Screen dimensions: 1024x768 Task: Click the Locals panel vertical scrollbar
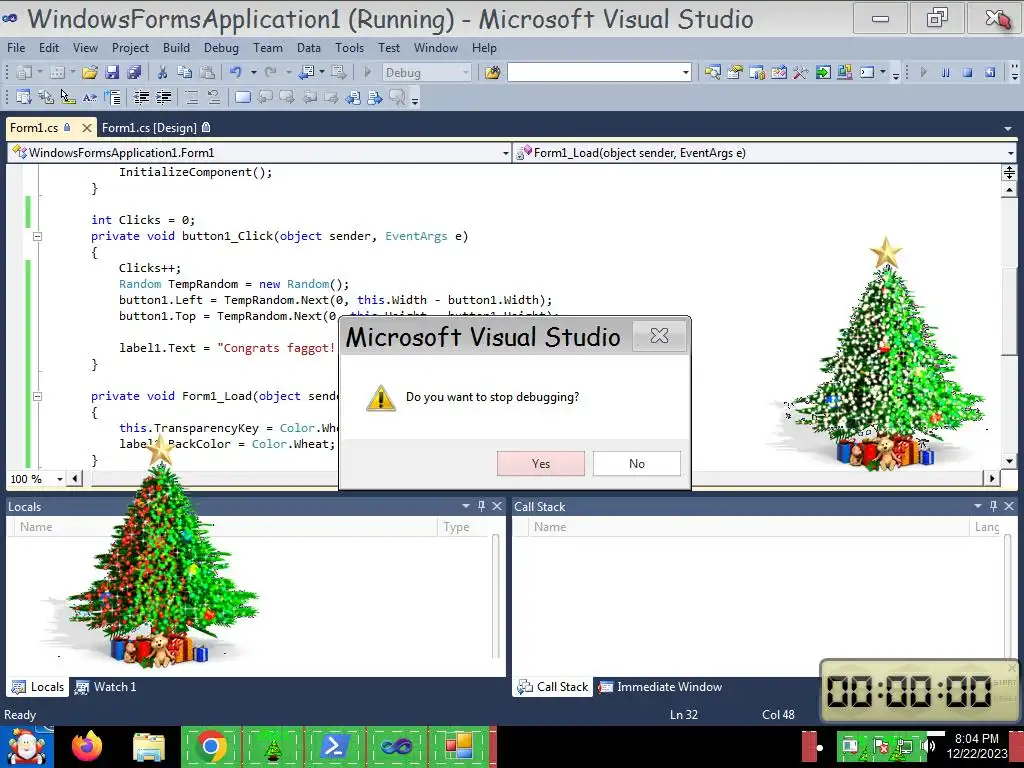(x=496, y=596)
